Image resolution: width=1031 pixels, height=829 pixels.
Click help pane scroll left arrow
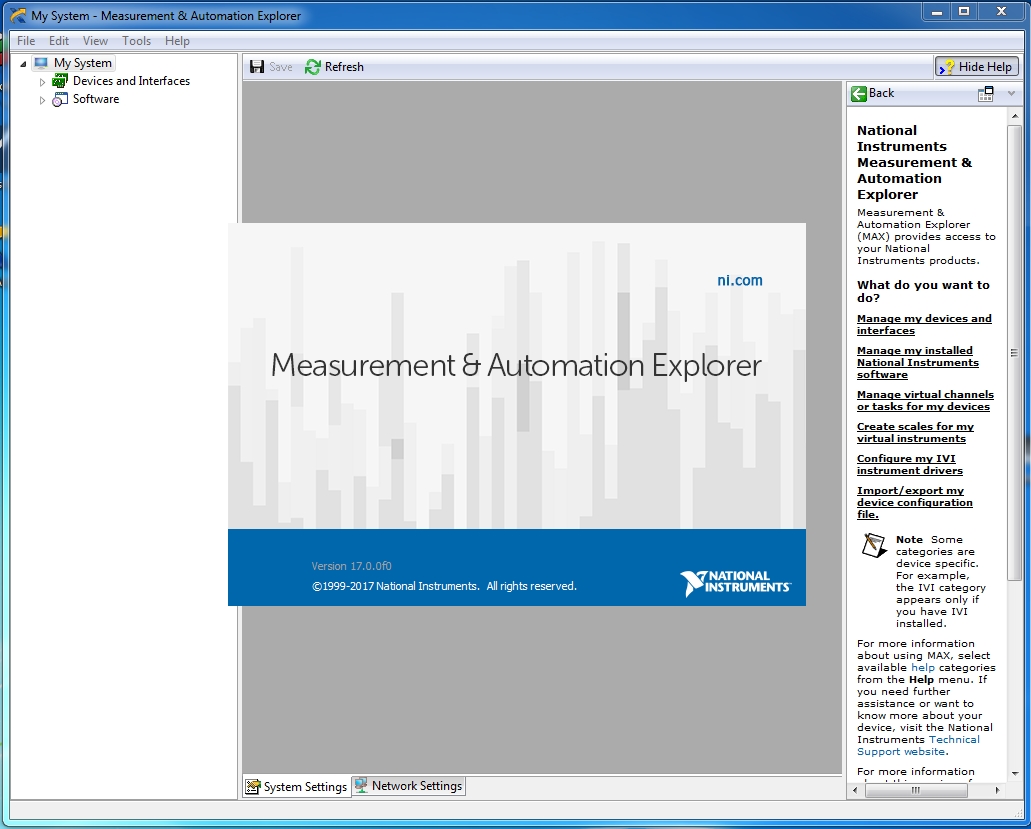pyautogui.click(x=855, y=790)
